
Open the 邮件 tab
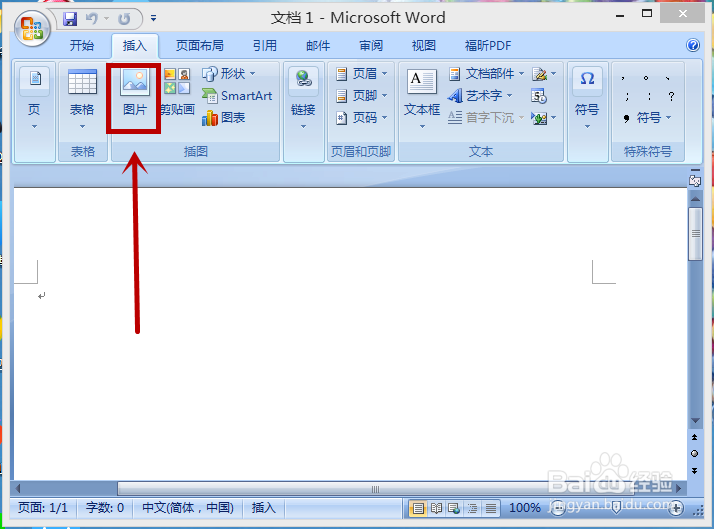pyautogui.click(x=318, y=46)
